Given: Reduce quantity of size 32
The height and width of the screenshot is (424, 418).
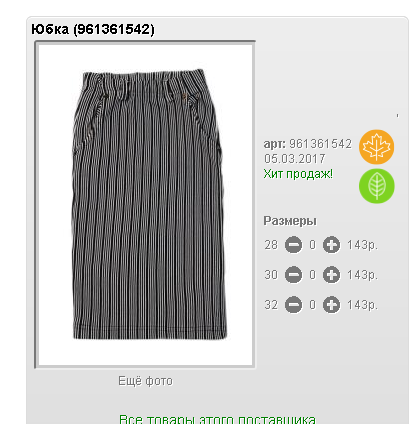Looking at the screenshot, I should (293, 305).
